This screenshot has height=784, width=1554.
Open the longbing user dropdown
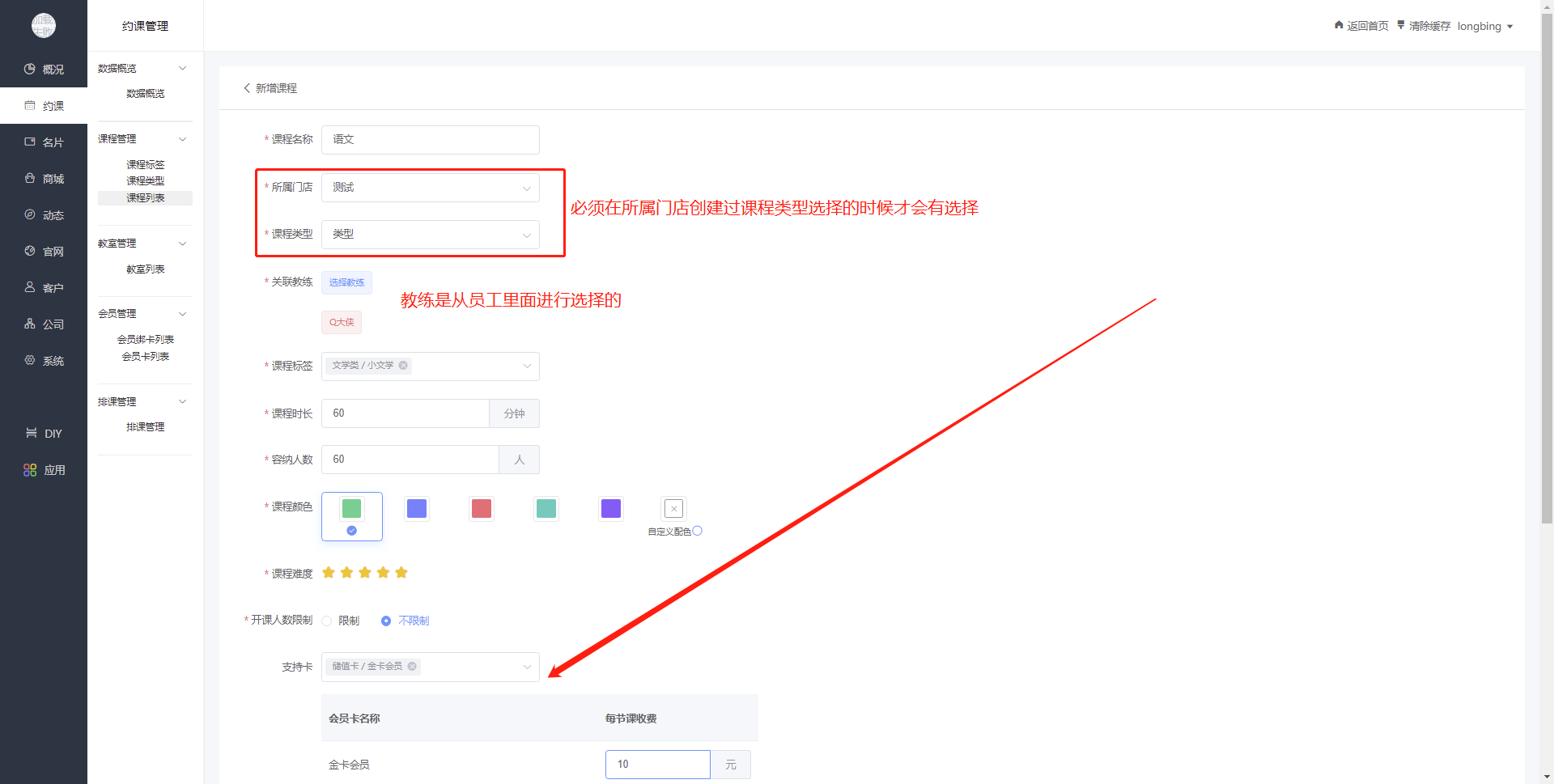(x=1485, y=26)
